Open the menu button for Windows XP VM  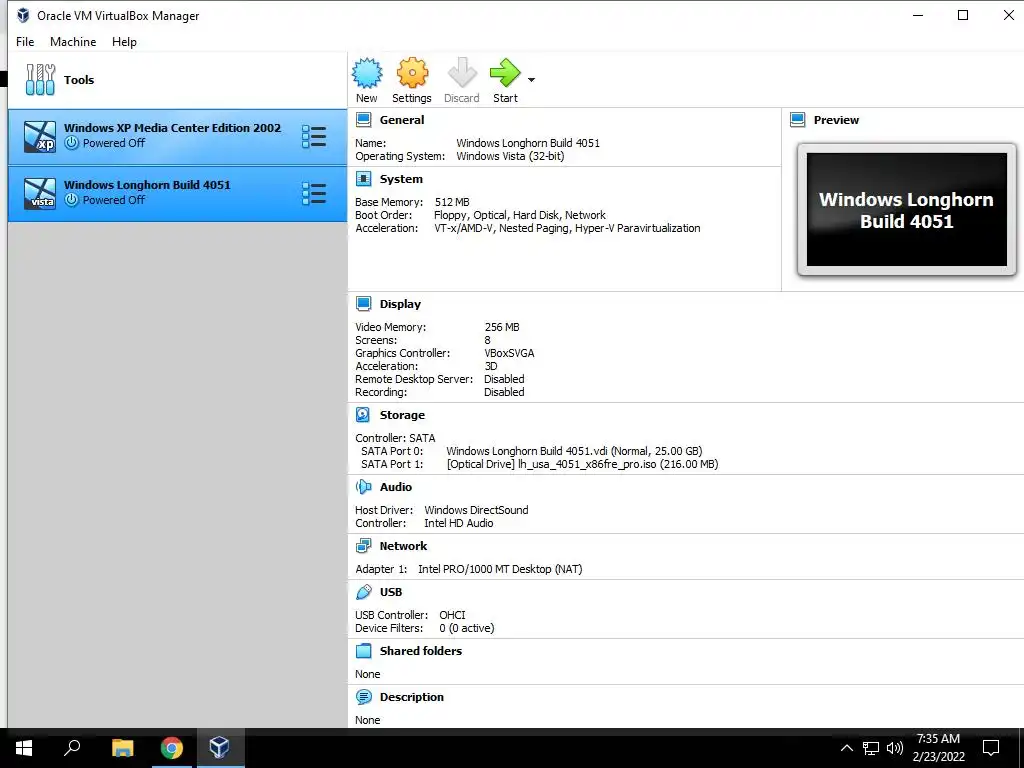point(314,136)
